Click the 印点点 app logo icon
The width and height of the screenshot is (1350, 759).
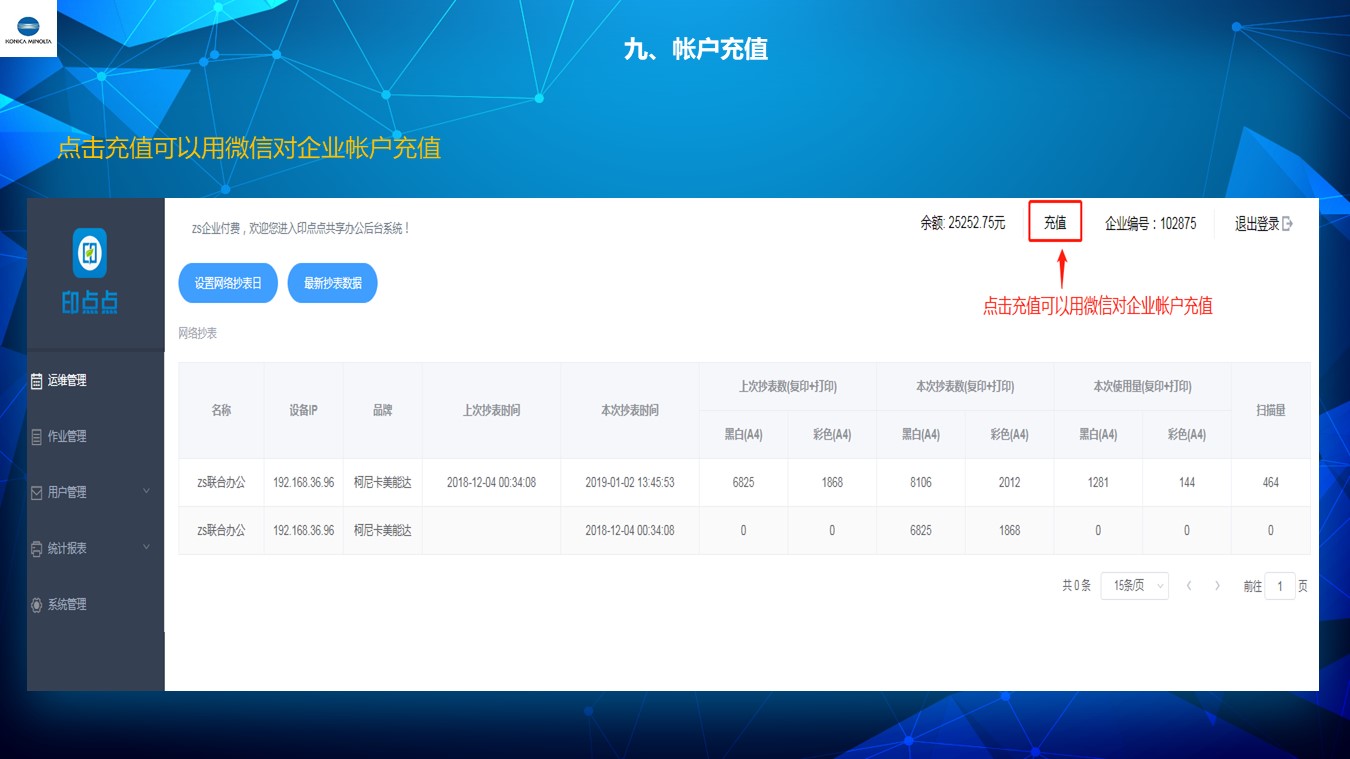(x=90, y=253)
